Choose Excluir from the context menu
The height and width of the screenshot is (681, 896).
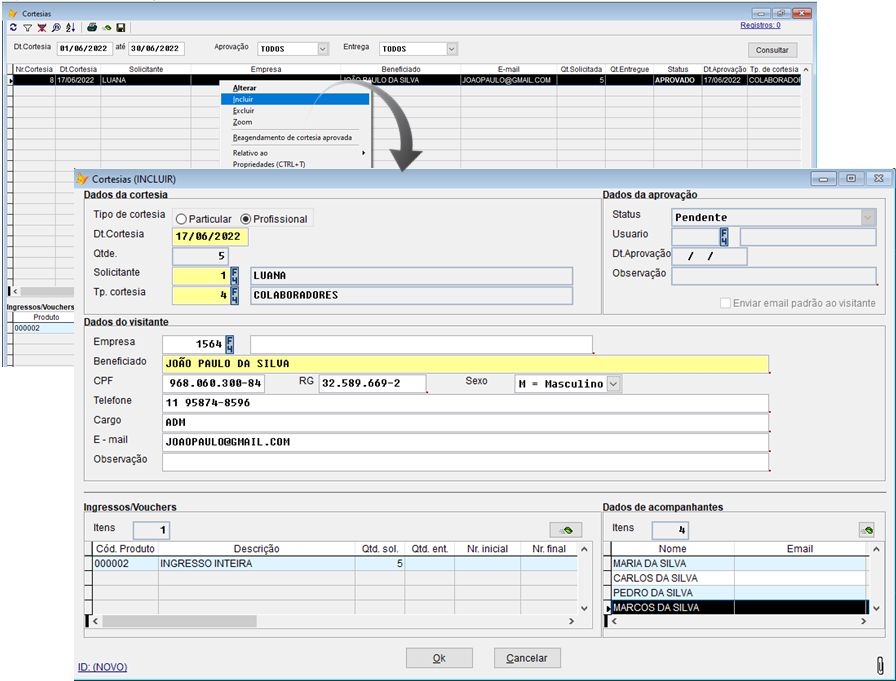244,111
